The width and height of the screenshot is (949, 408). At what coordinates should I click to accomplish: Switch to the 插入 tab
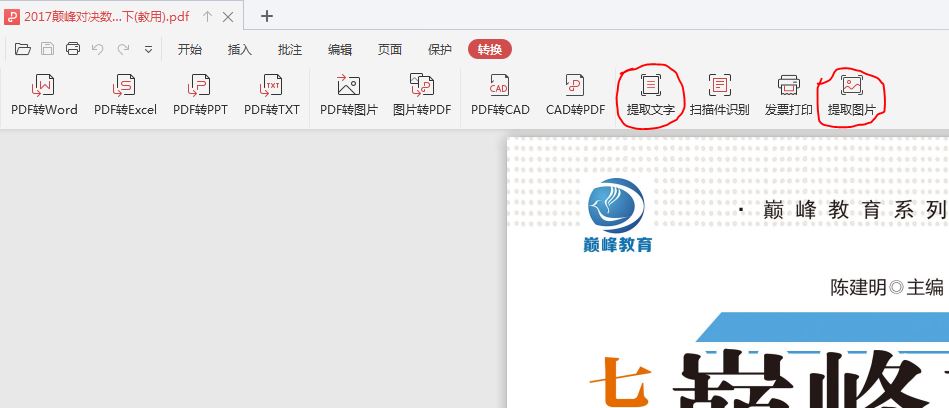click(240, 50)
